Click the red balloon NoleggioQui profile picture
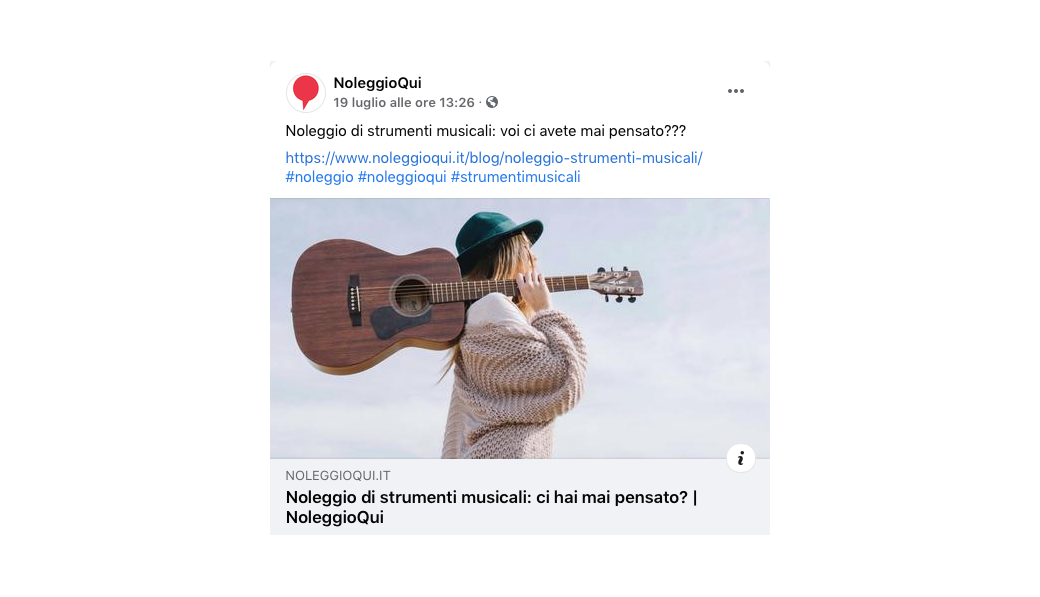Screen dimensions: 1040x597 (x=306, y=93)
